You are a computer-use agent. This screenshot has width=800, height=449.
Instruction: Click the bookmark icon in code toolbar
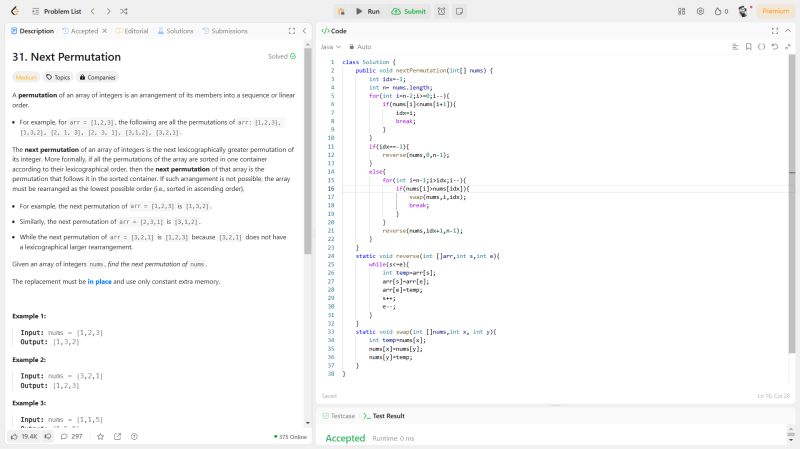click(x=748, y=47)
